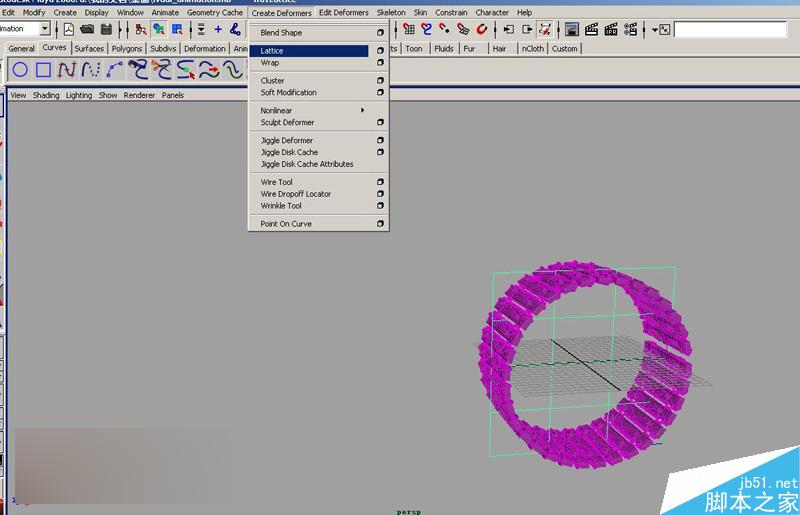
Task: Open the Geometry Cache menu
Action: click(215, 12)
